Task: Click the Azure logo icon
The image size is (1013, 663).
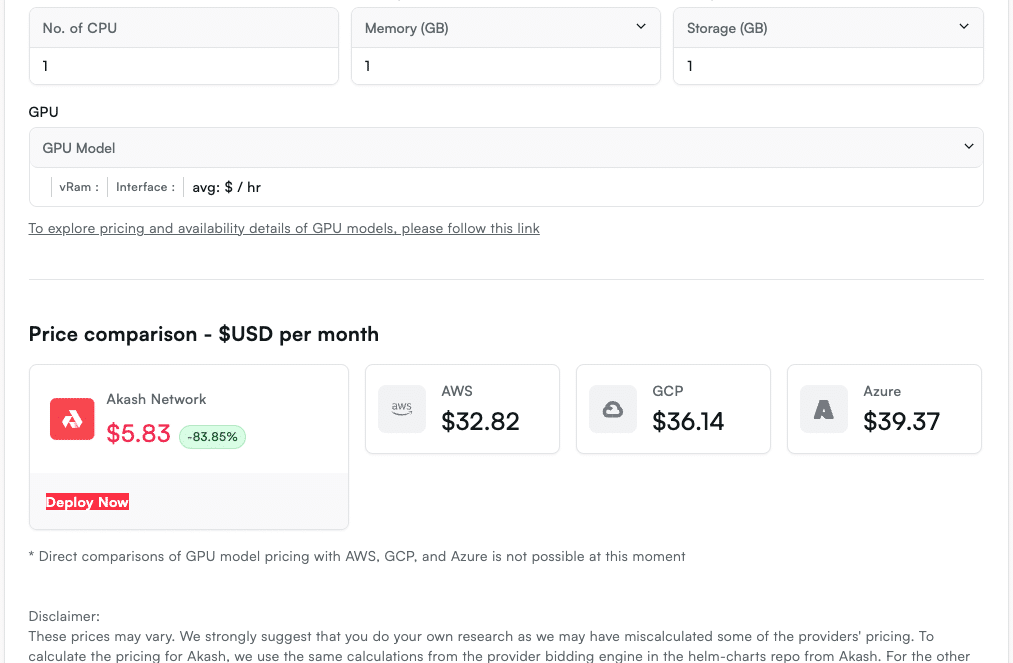Action: (x=824, y=409)
